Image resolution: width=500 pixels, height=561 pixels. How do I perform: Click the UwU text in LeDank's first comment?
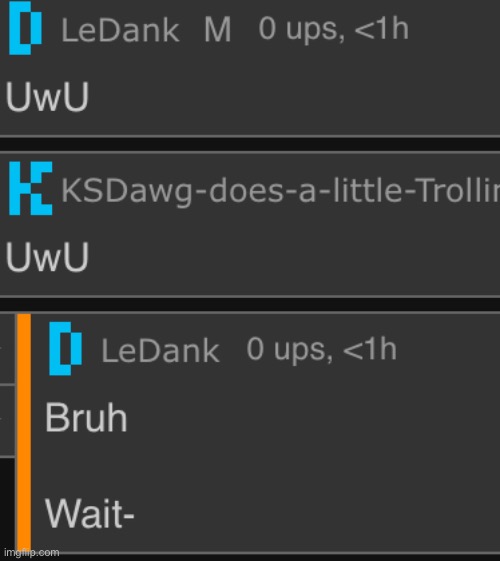pyautogui.click(x=47, y=97)
